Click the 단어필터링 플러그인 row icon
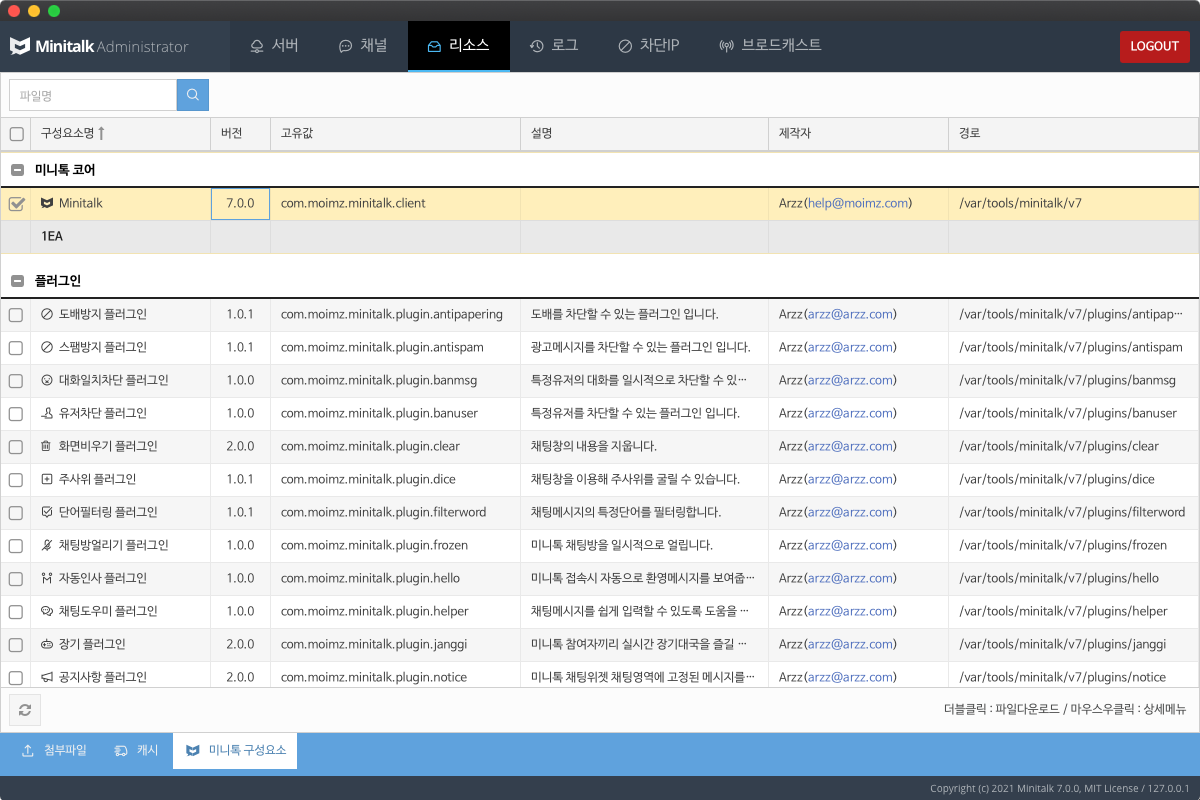1200x800 pixels. (47, 512)
